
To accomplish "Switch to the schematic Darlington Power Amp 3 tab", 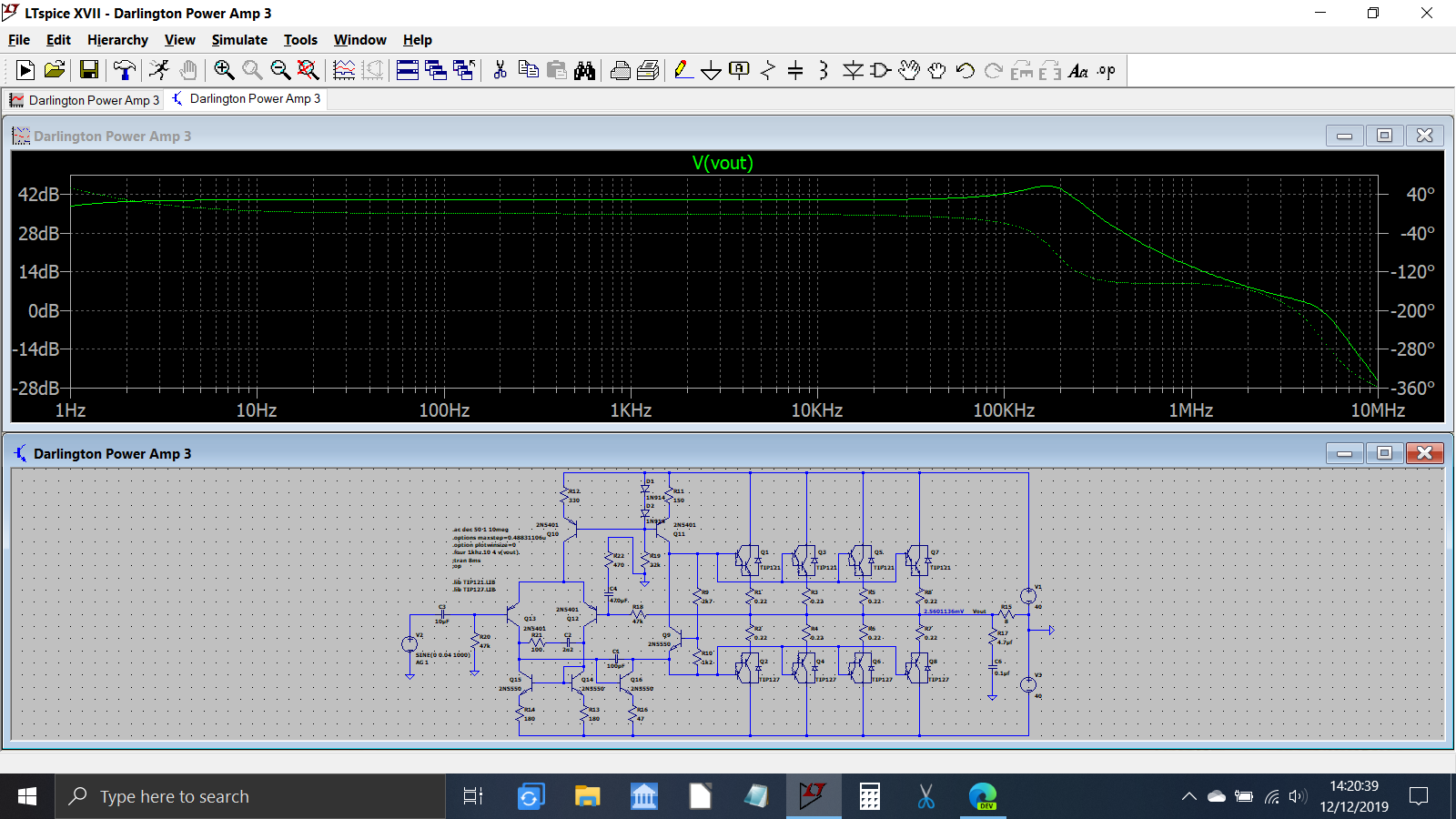I will point(246,98).
